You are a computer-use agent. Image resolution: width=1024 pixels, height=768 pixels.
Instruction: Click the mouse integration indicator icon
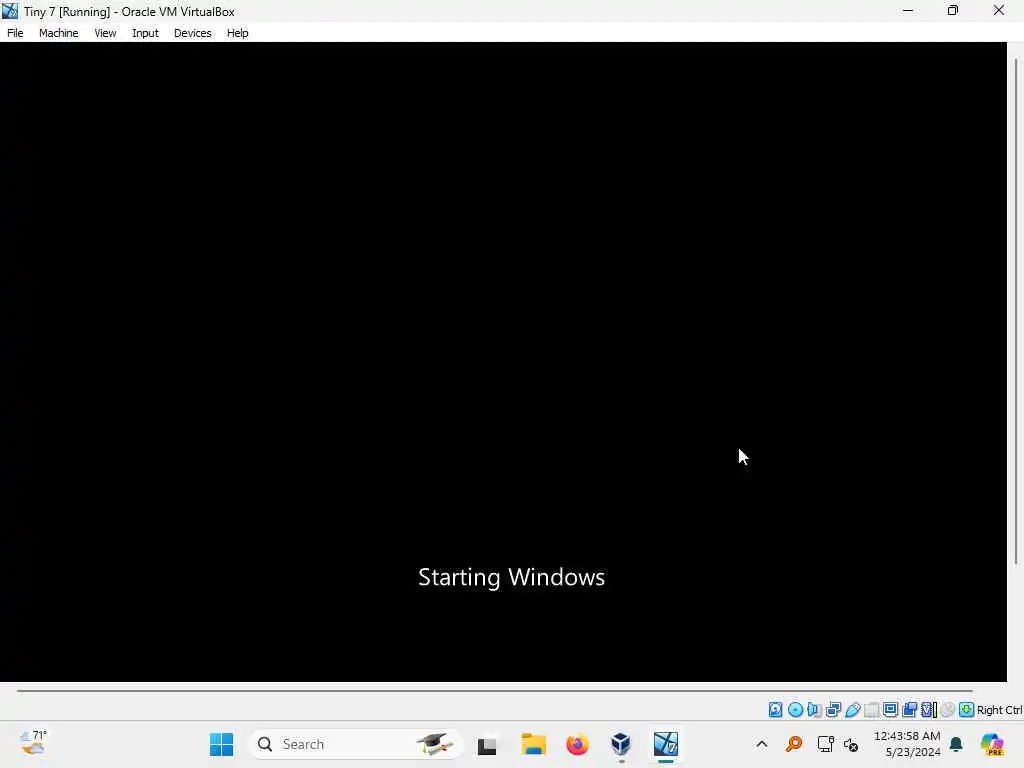click(948, 710)
